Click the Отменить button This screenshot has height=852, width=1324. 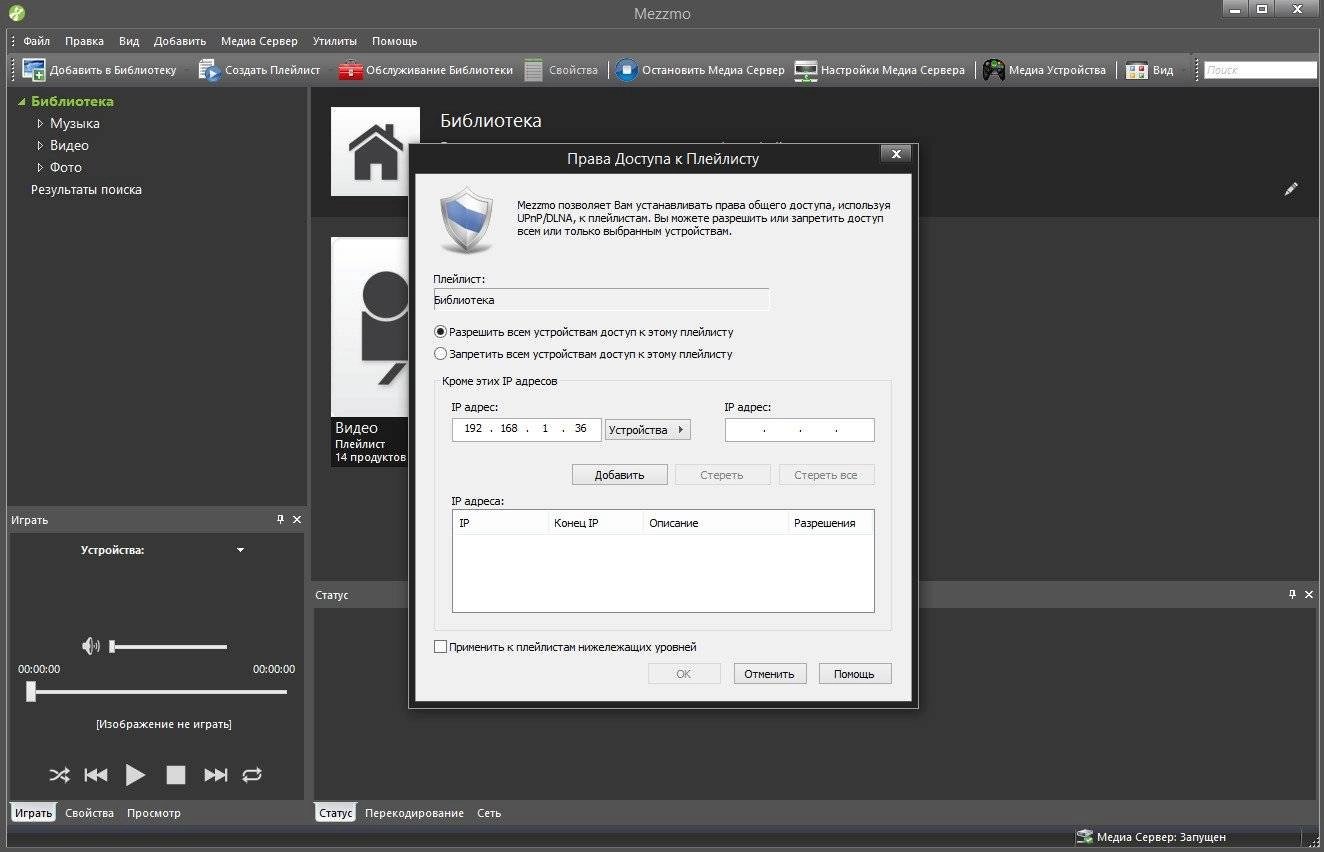[x=770, y=674]
